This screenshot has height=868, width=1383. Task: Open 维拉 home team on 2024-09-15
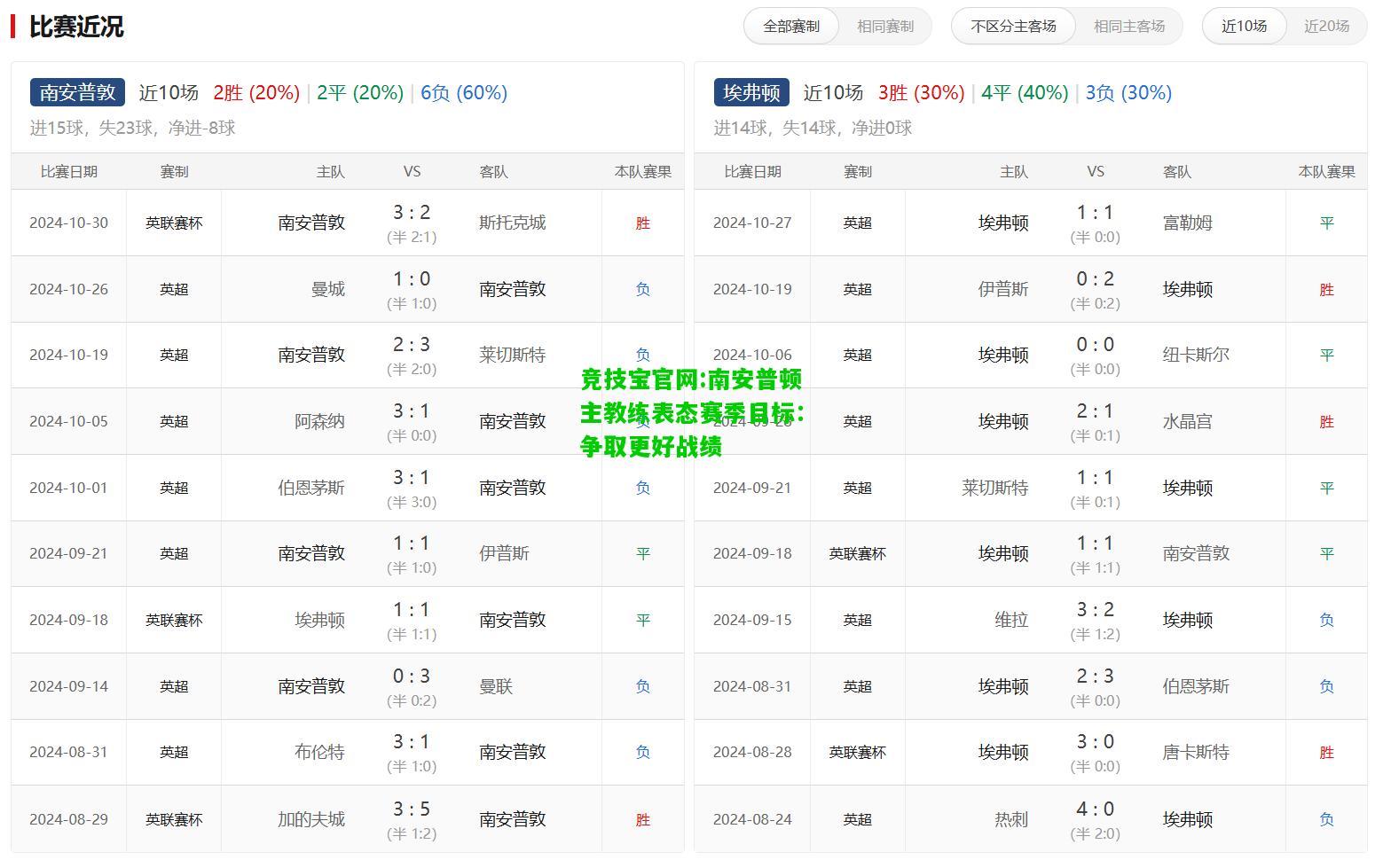coord(1011,620)
